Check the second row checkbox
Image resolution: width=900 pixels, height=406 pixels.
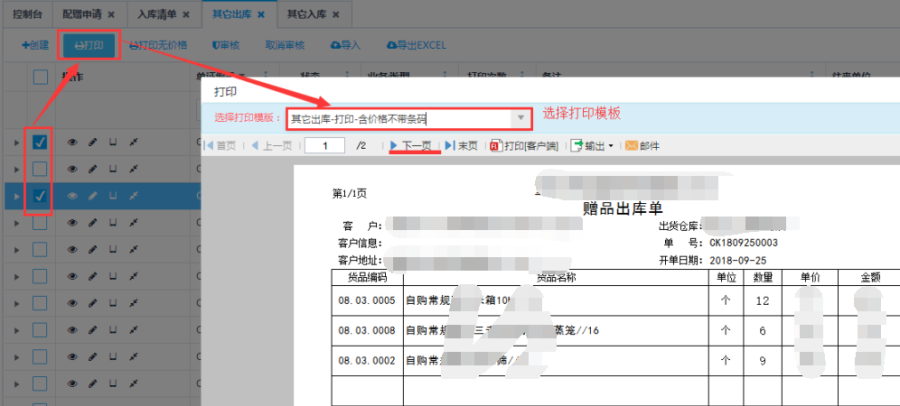[x=40, y=169]
